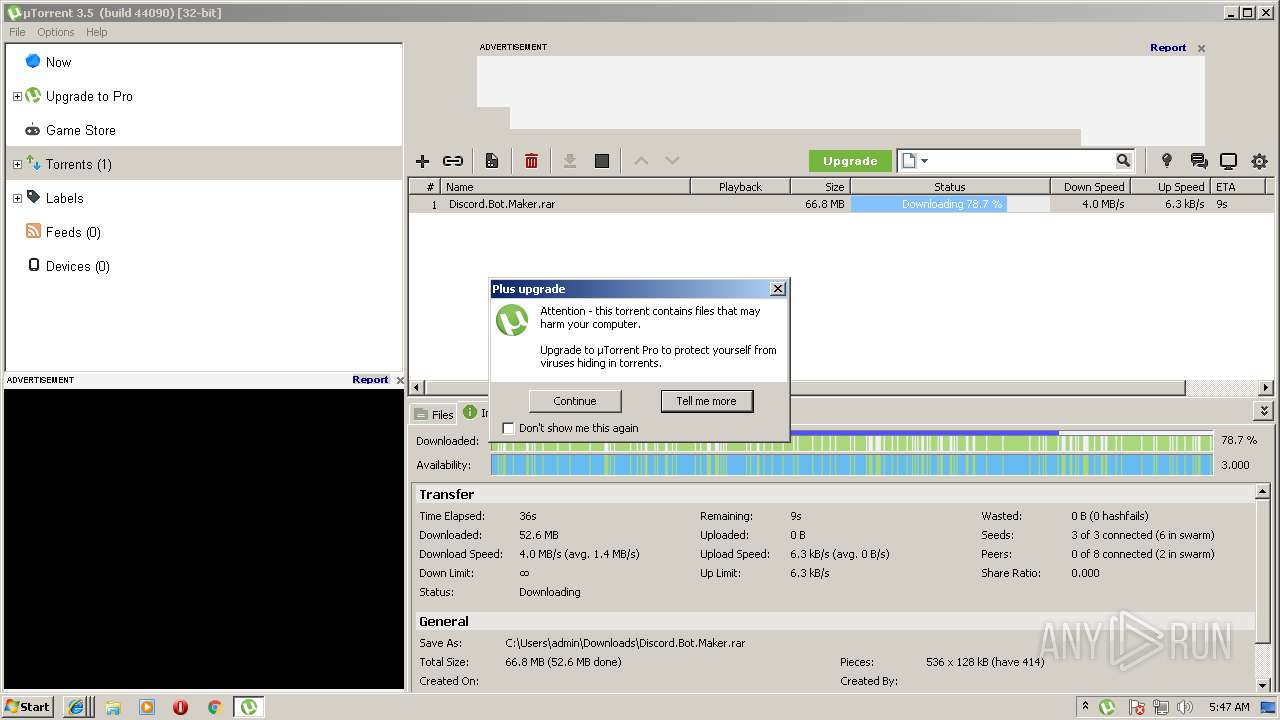Click the Start button
This screenshot has height=720, width=1280.
[28, 707]
